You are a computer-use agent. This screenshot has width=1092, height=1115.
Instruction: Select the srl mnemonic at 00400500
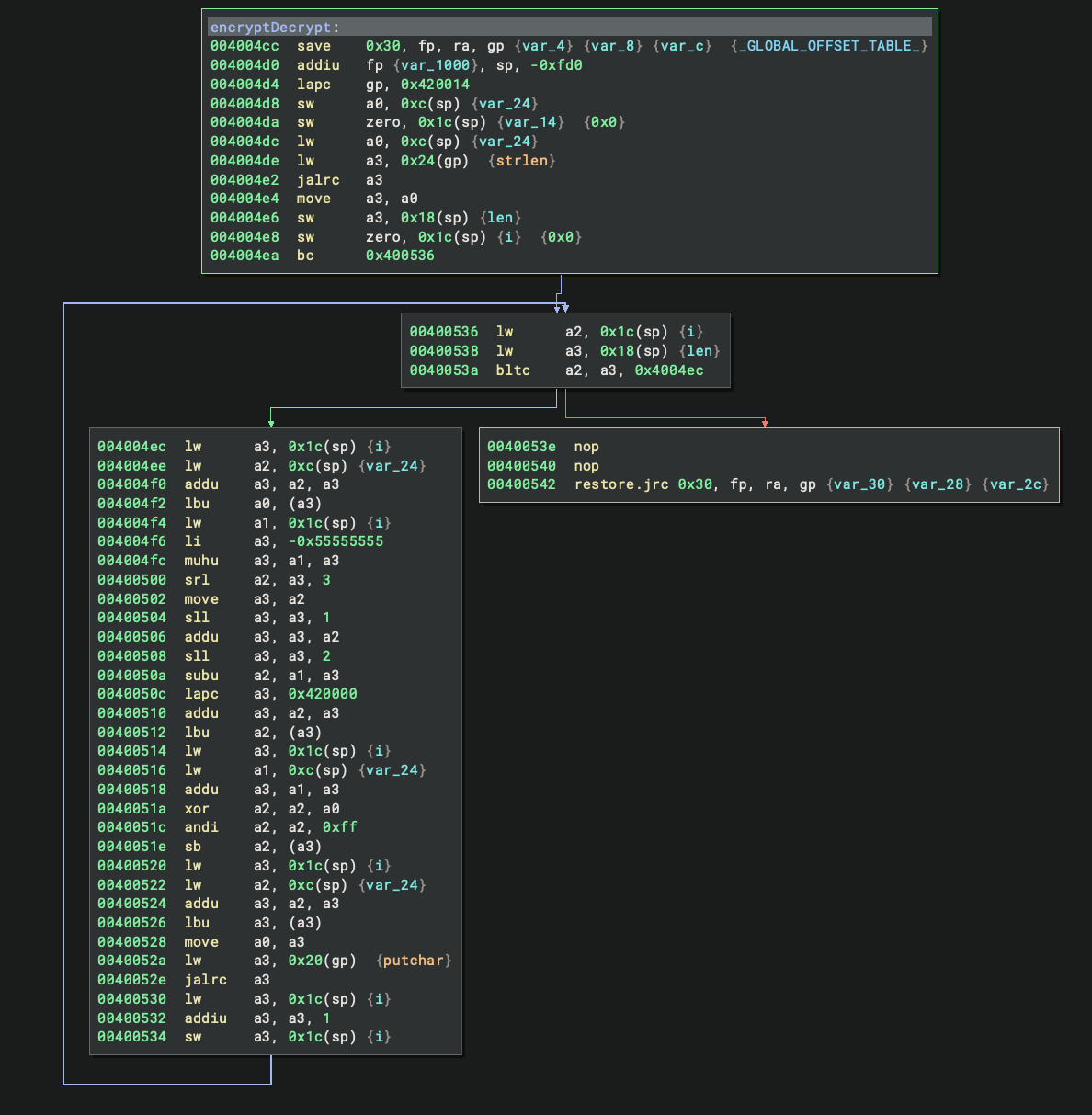click(x=197, y=580)
